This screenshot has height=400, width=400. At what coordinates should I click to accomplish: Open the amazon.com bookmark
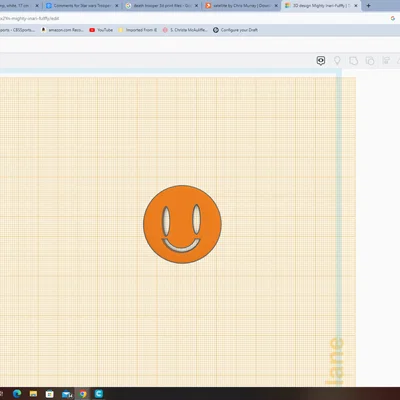coord(62,30)
